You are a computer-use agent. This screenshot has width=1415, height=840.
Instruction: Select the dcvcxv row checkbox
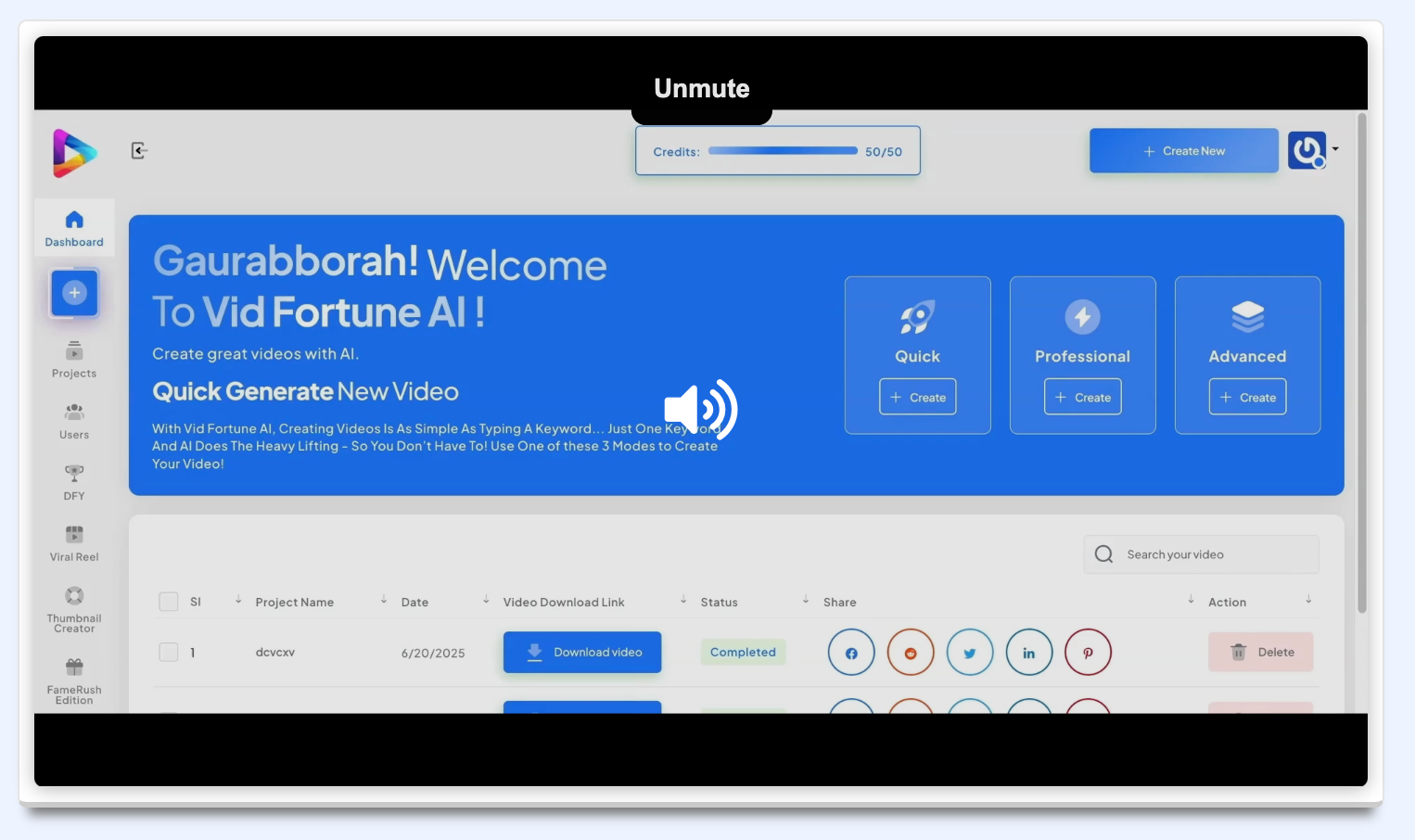(x=169, y=652)
